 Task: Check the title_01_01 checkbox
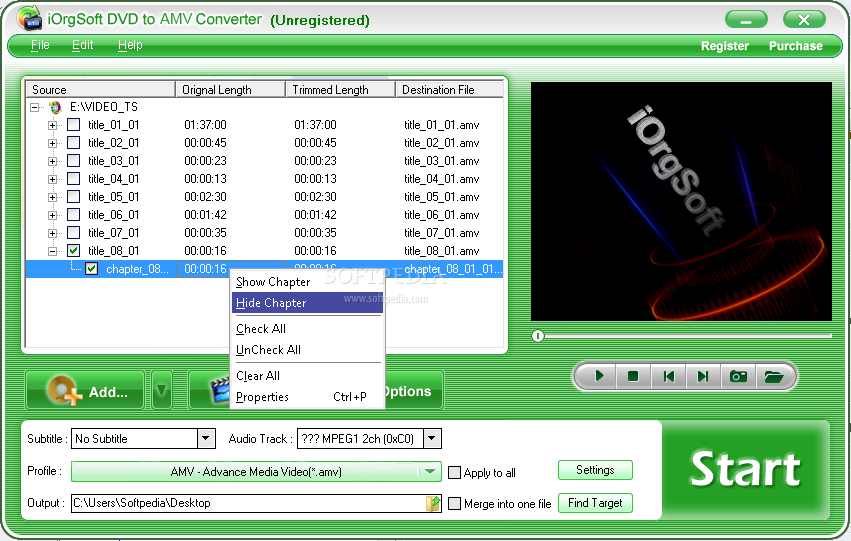(x=73, y=125)
